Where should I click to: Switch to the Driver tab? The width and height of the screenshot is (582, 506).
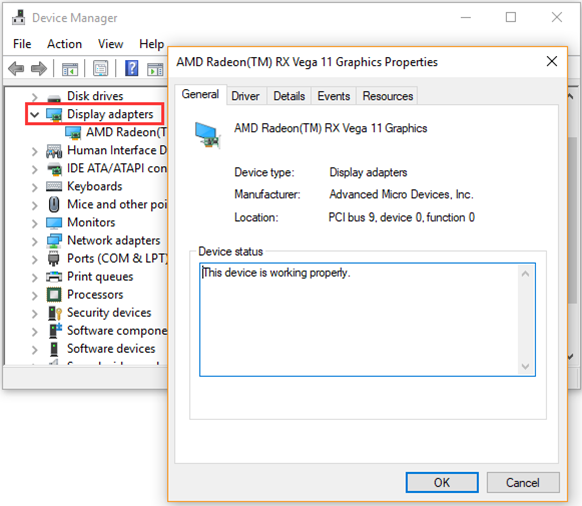pyautogui.click(x=245, y=96)
